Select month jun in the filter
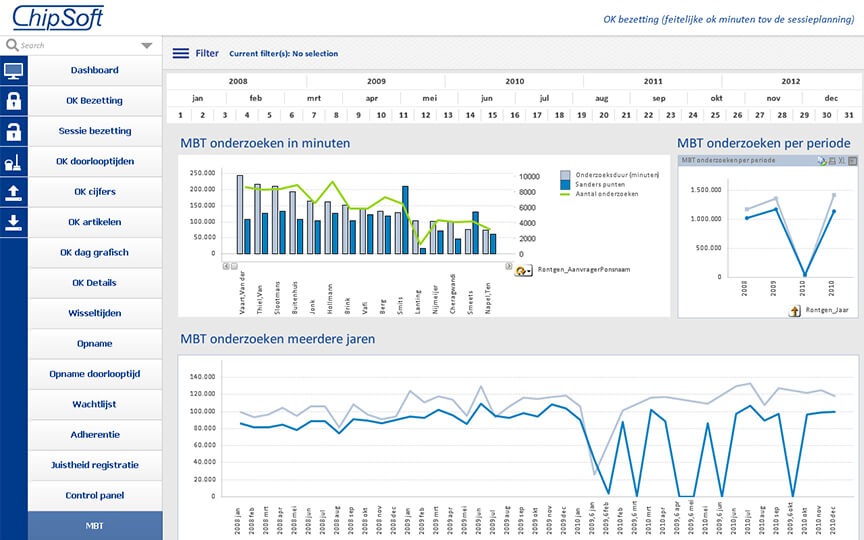This screenshot has width=864, height=540. [x=487, y=98]
